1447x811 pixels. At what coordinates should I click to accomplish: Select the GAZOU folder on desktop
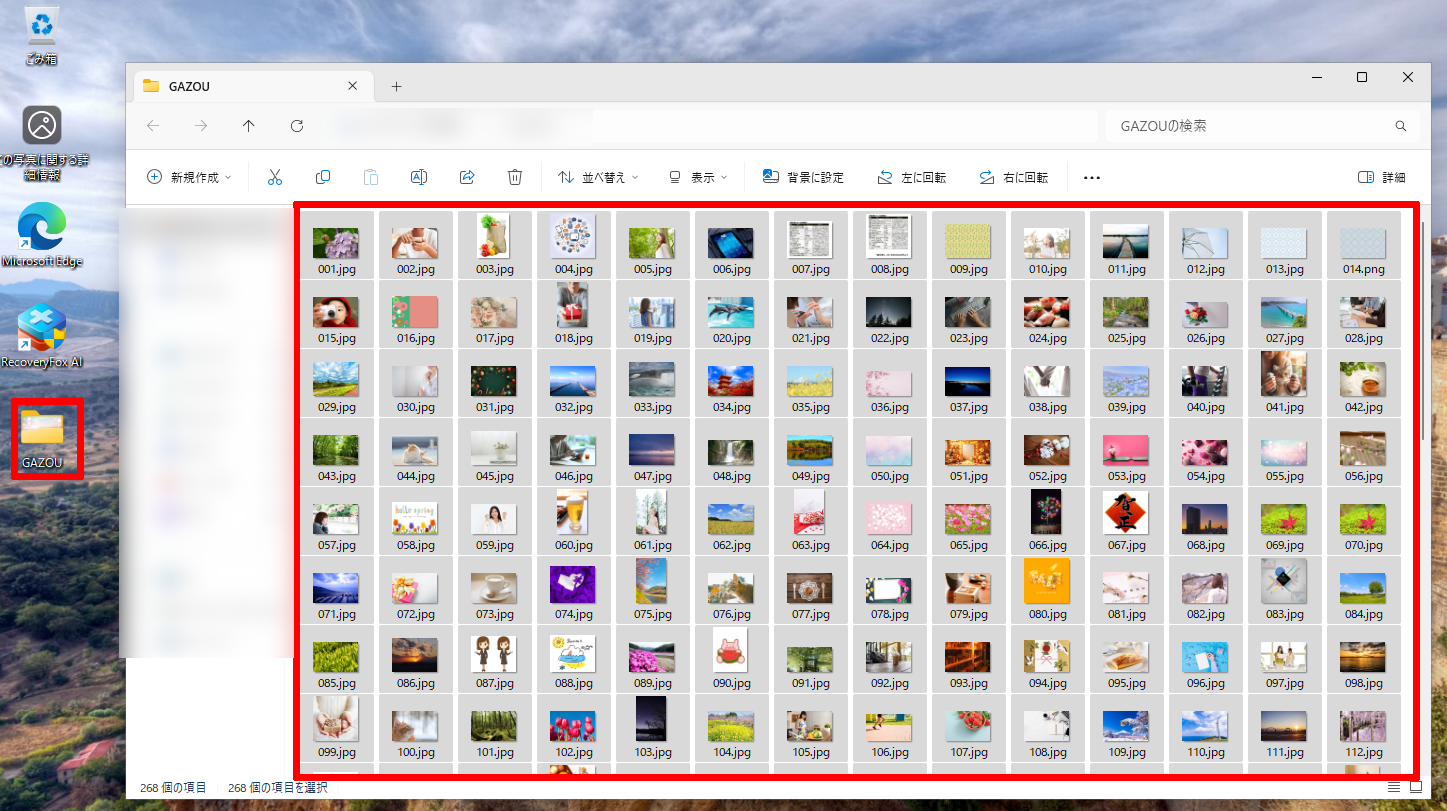coord(42,438)
